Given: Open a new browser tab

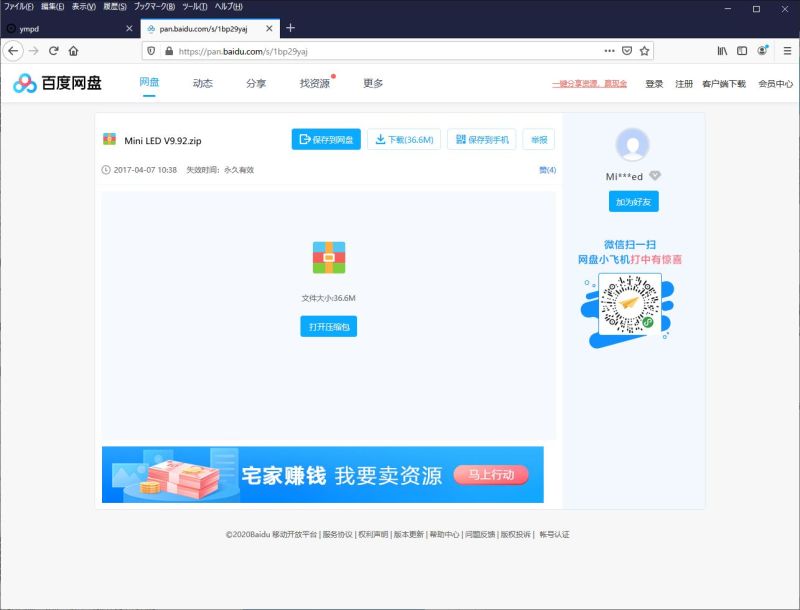Looking at the screenshot, I should click(290, 28).
